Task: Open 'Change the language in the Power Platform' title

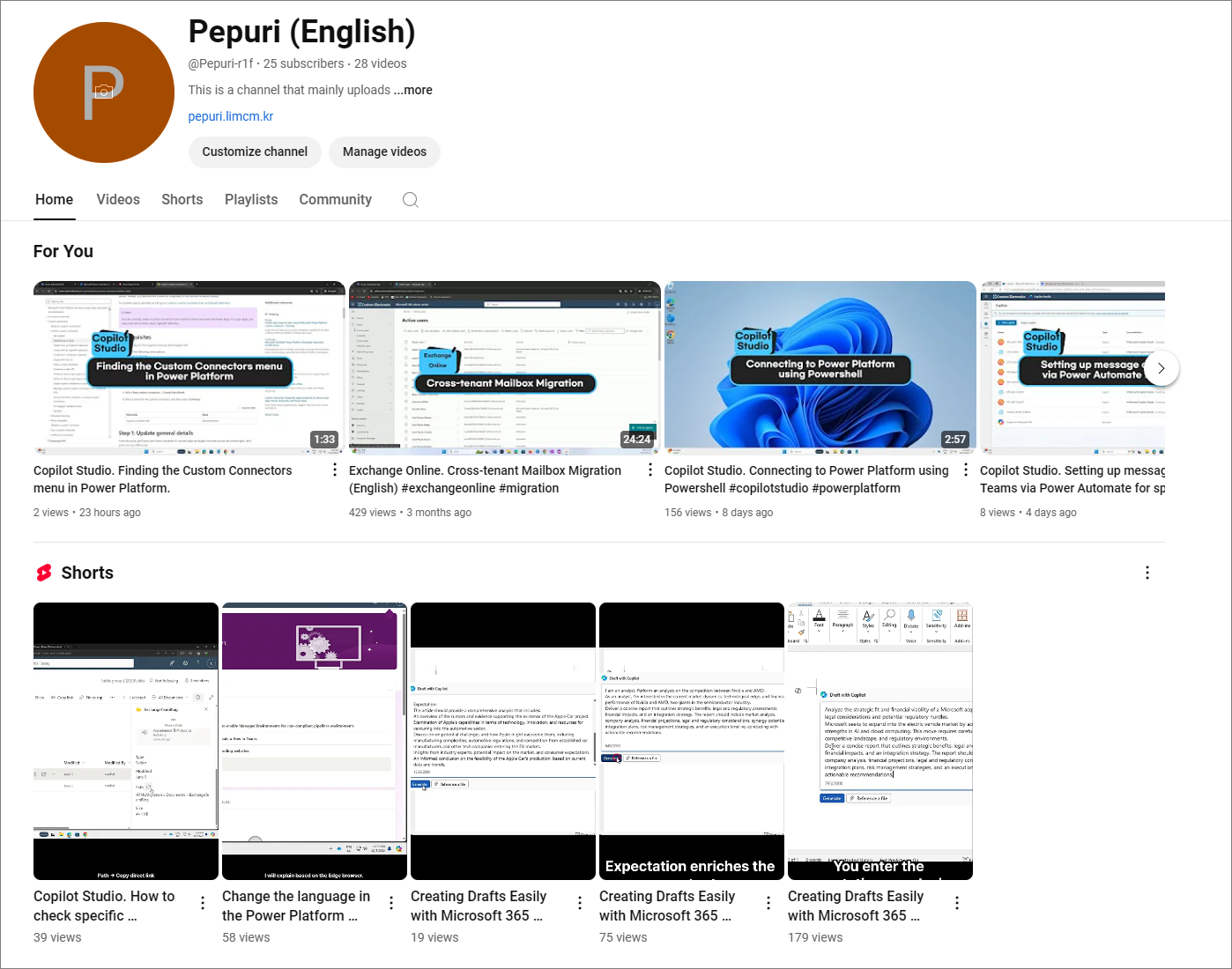Action: click(x=296, y=906)
